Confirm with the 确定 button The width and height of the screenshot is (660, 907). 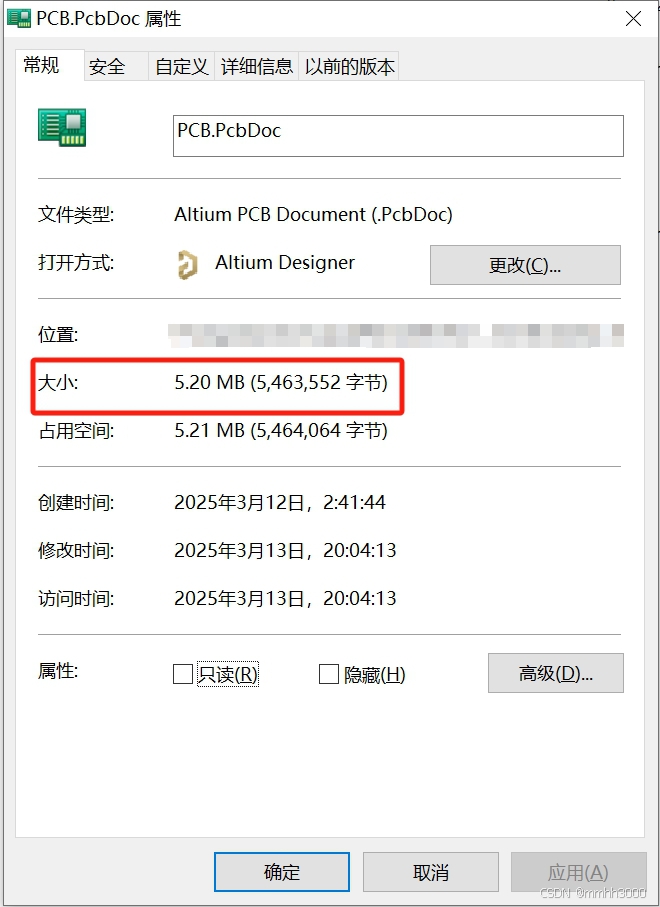282,872
